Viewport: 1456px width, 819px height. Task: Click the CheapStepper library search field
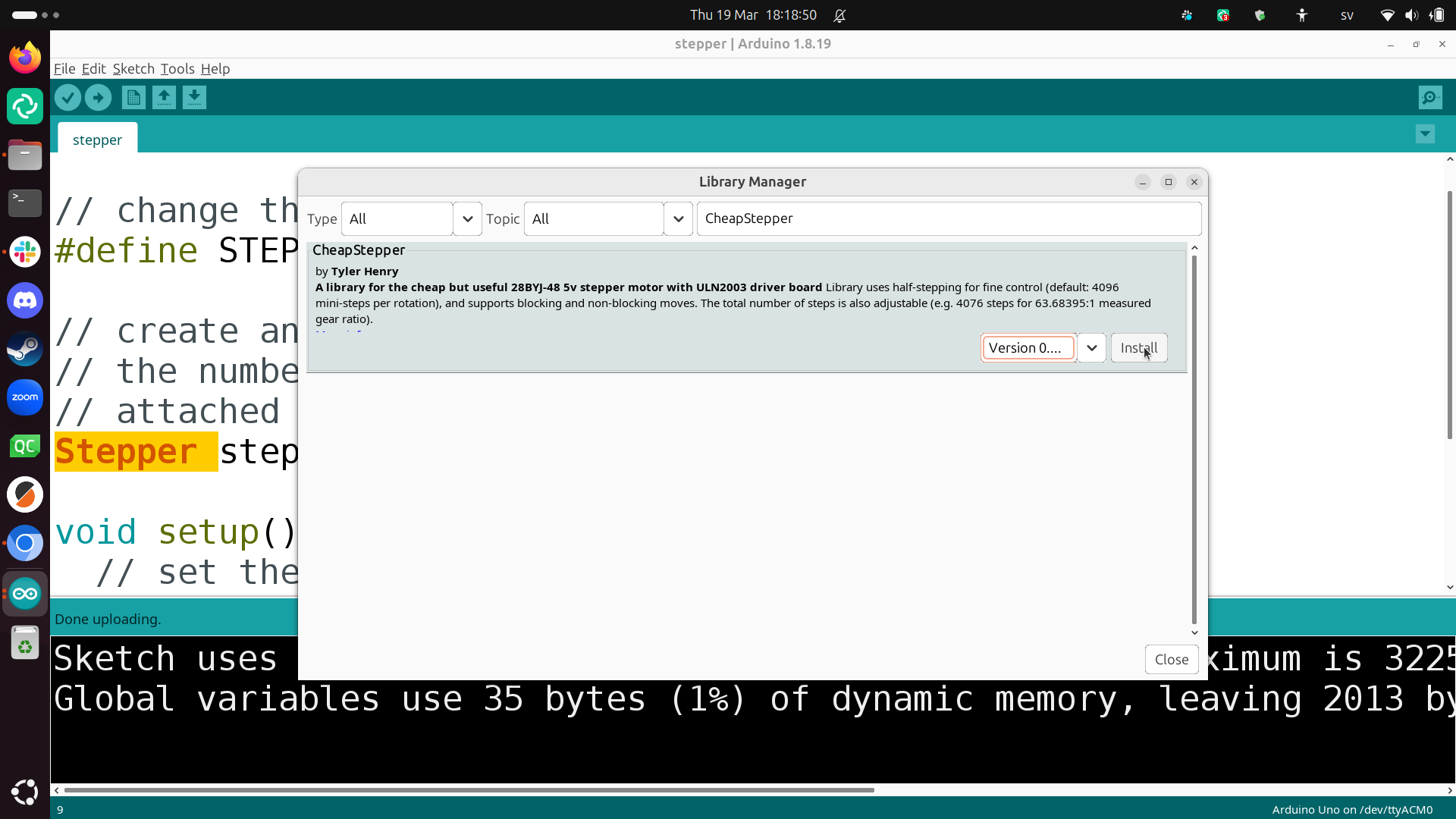tap(948, 219)
